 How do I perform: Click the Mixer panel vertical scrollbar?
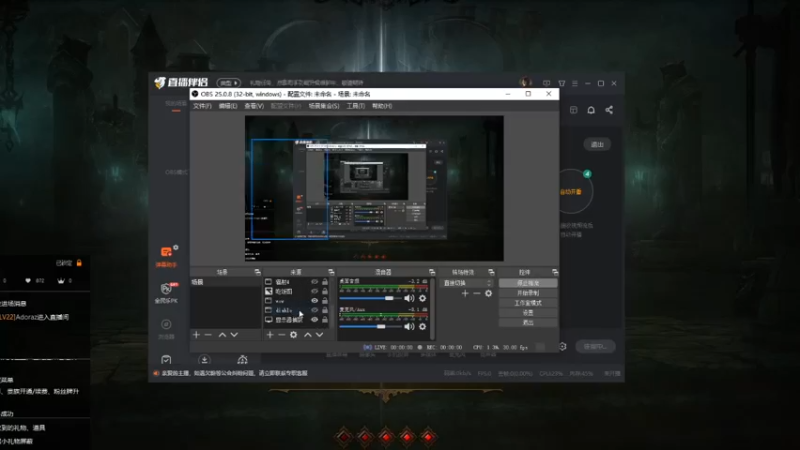point(433,309)
